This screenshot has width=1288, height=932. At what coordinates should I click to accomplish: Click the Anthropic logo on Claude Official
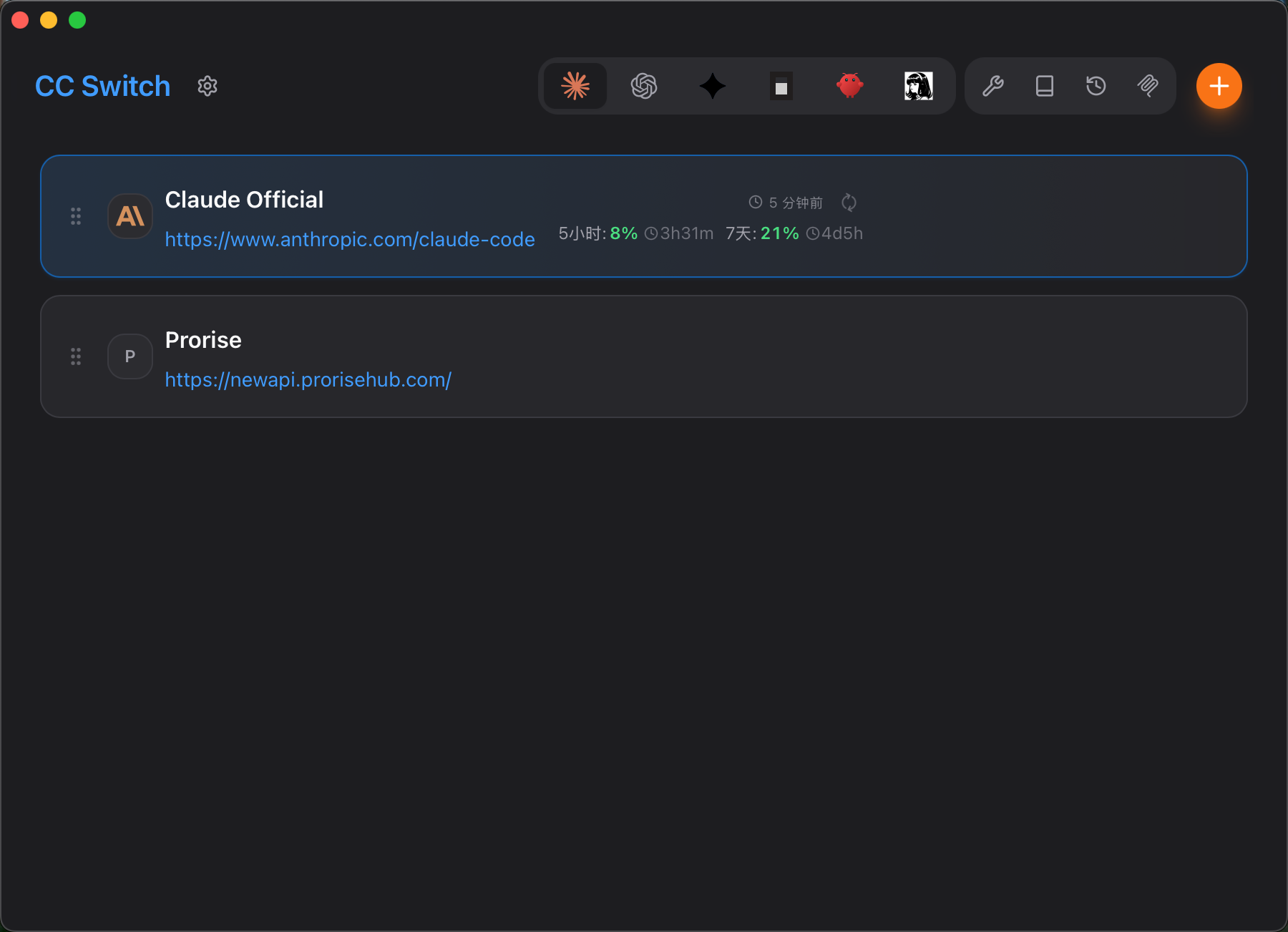(x=130, y=216)
